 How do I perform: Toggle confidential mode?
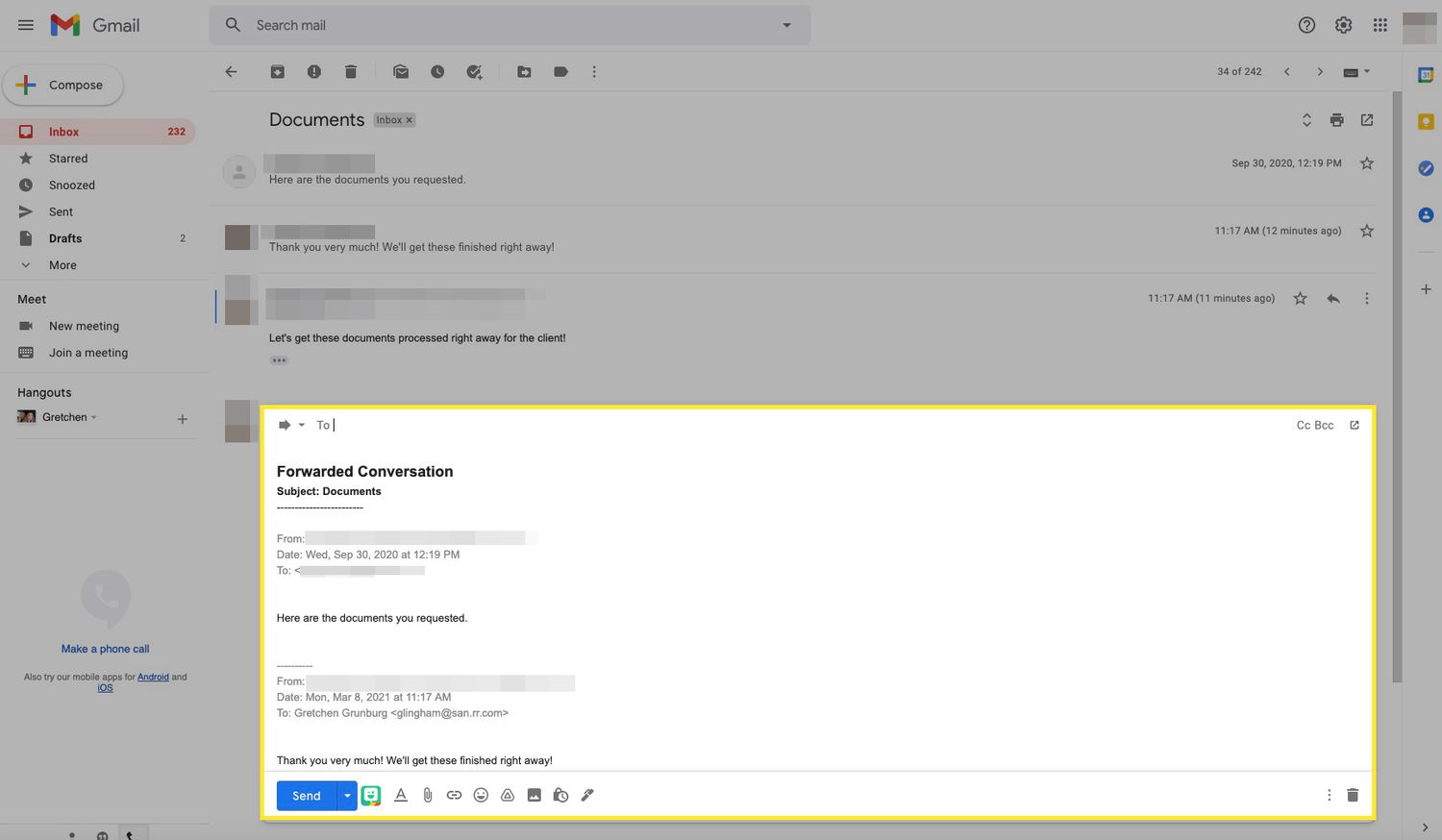click(560, 795)
